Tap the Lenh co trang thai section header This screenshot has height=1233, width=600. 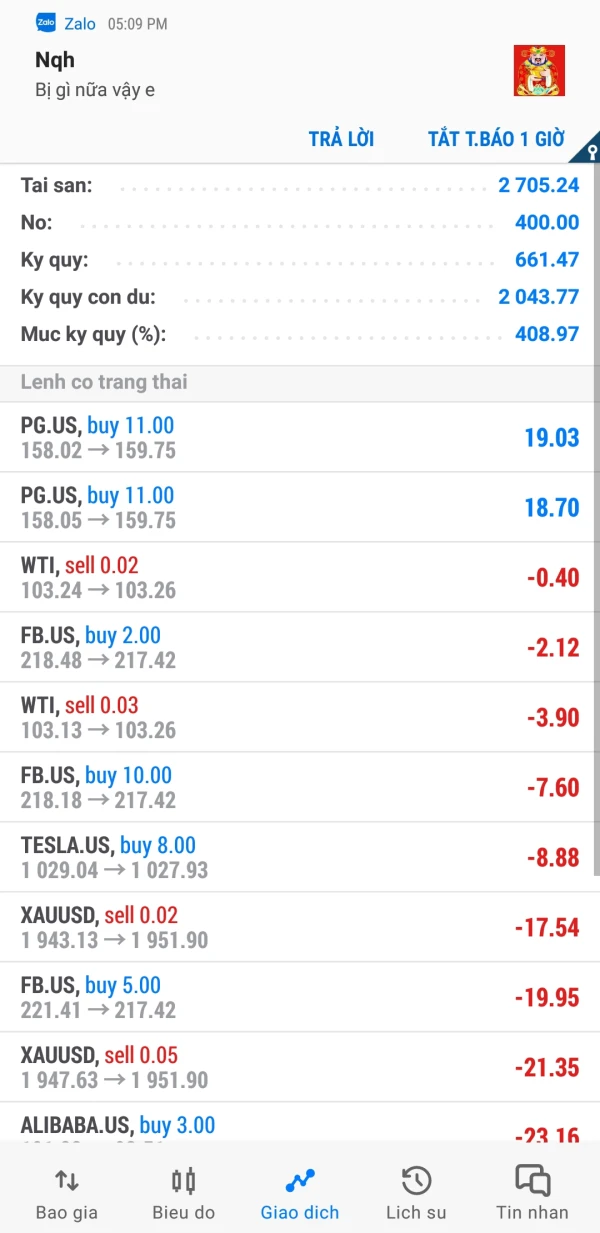(x=104, y=382)
